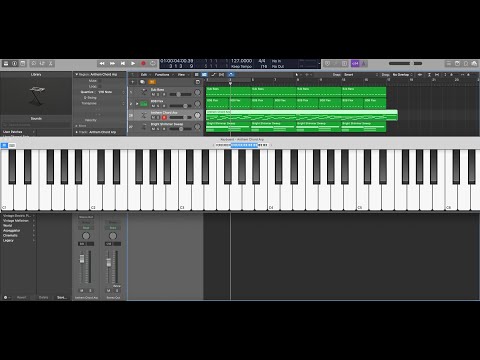Open the media Browsers button
This screenshot has width=480, height=360.
(474, 63)
